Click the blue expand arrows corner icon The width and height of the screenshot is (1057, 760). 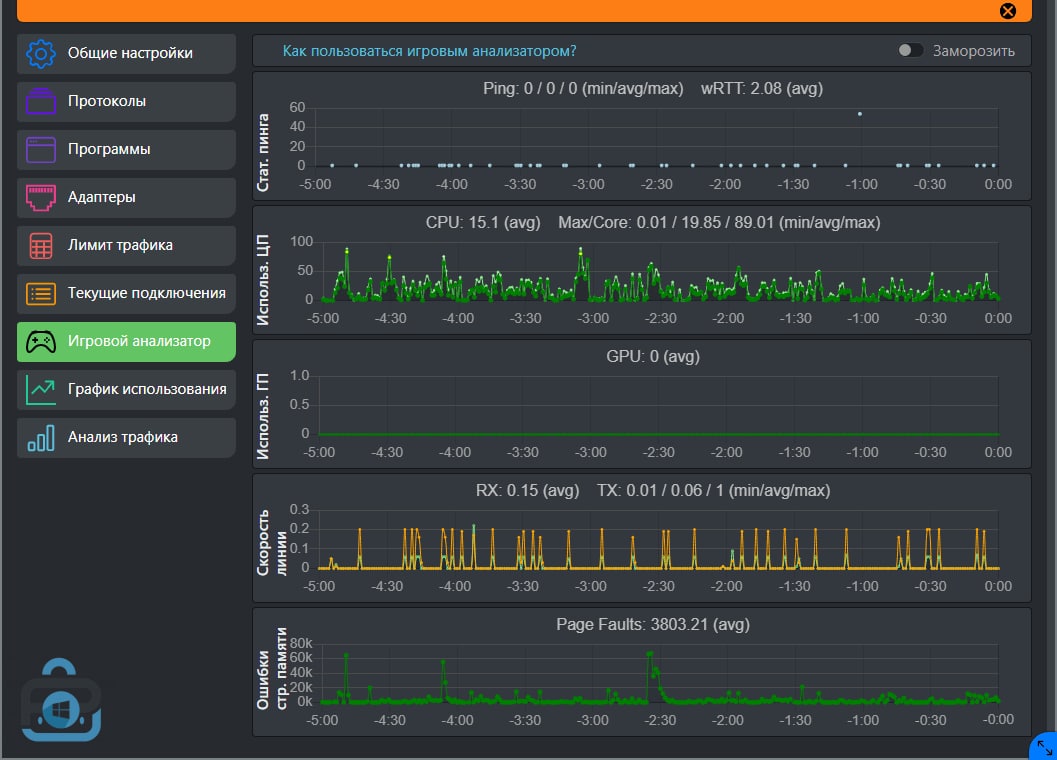[1043, 748]
